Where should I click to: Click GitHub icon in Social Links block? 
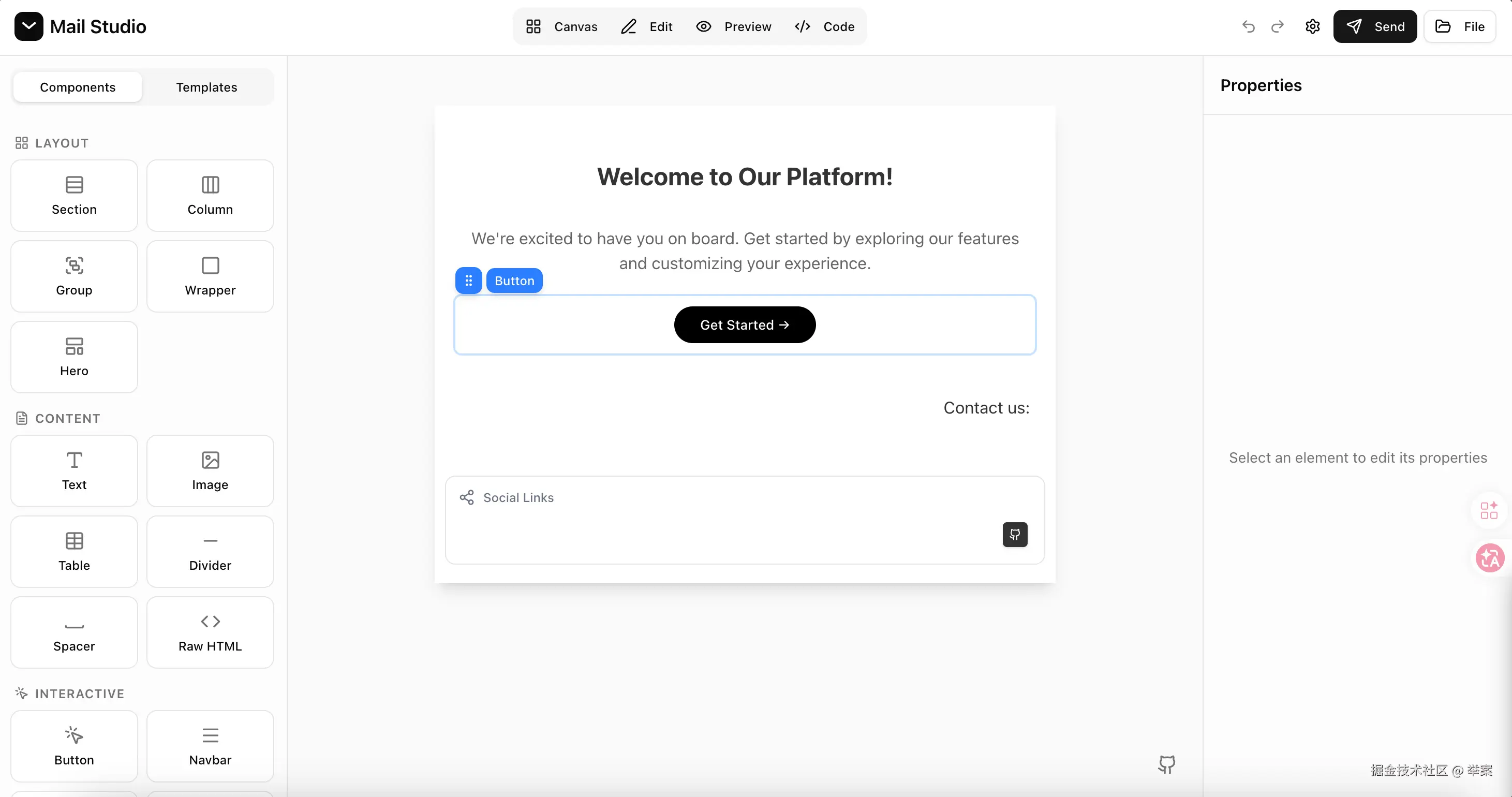click(x=1015, y=534)
